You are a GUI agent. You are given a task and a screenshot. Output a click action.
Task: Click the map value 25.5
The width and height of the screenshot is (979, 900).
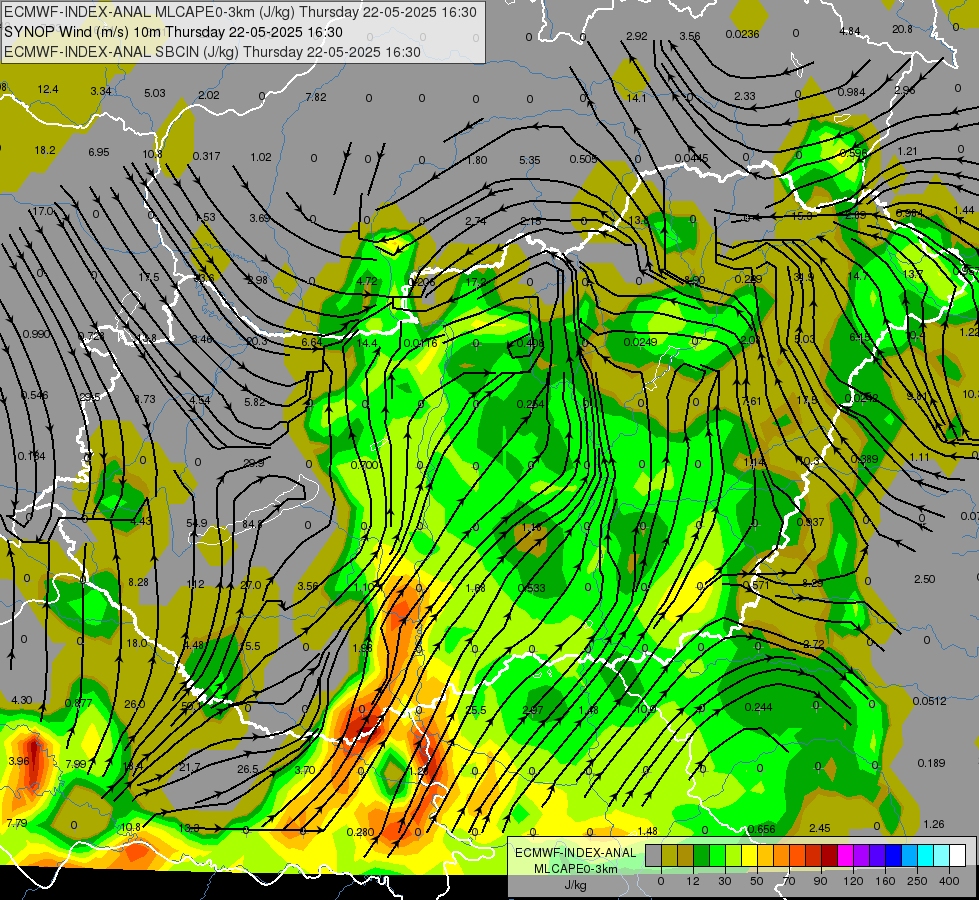pos(476,710)
